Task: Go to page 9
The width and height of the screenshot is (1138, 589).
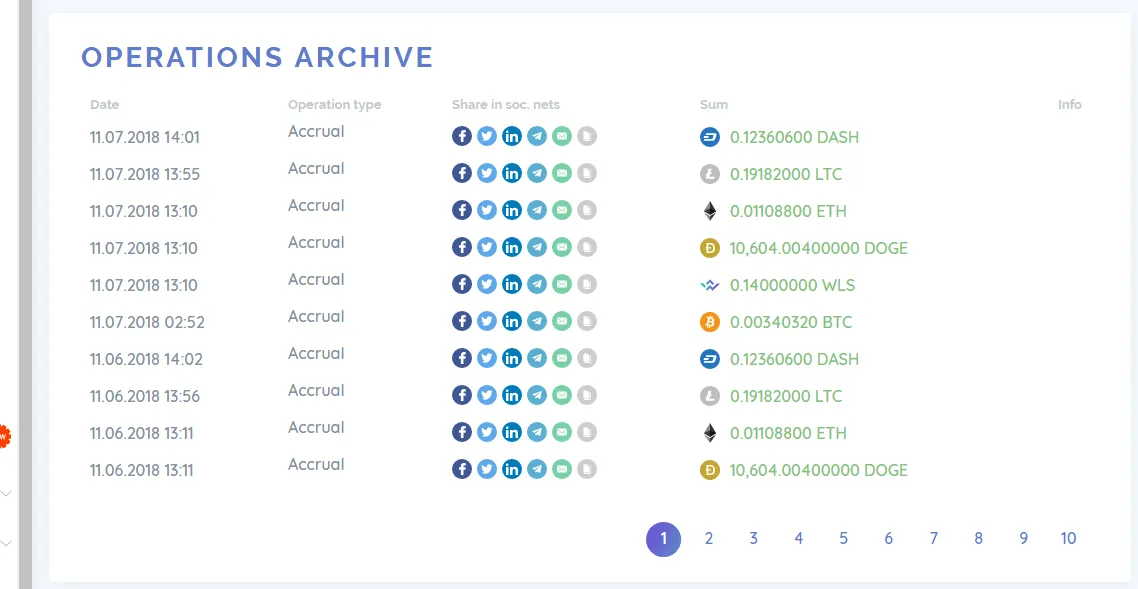Action: (1023, 539)
